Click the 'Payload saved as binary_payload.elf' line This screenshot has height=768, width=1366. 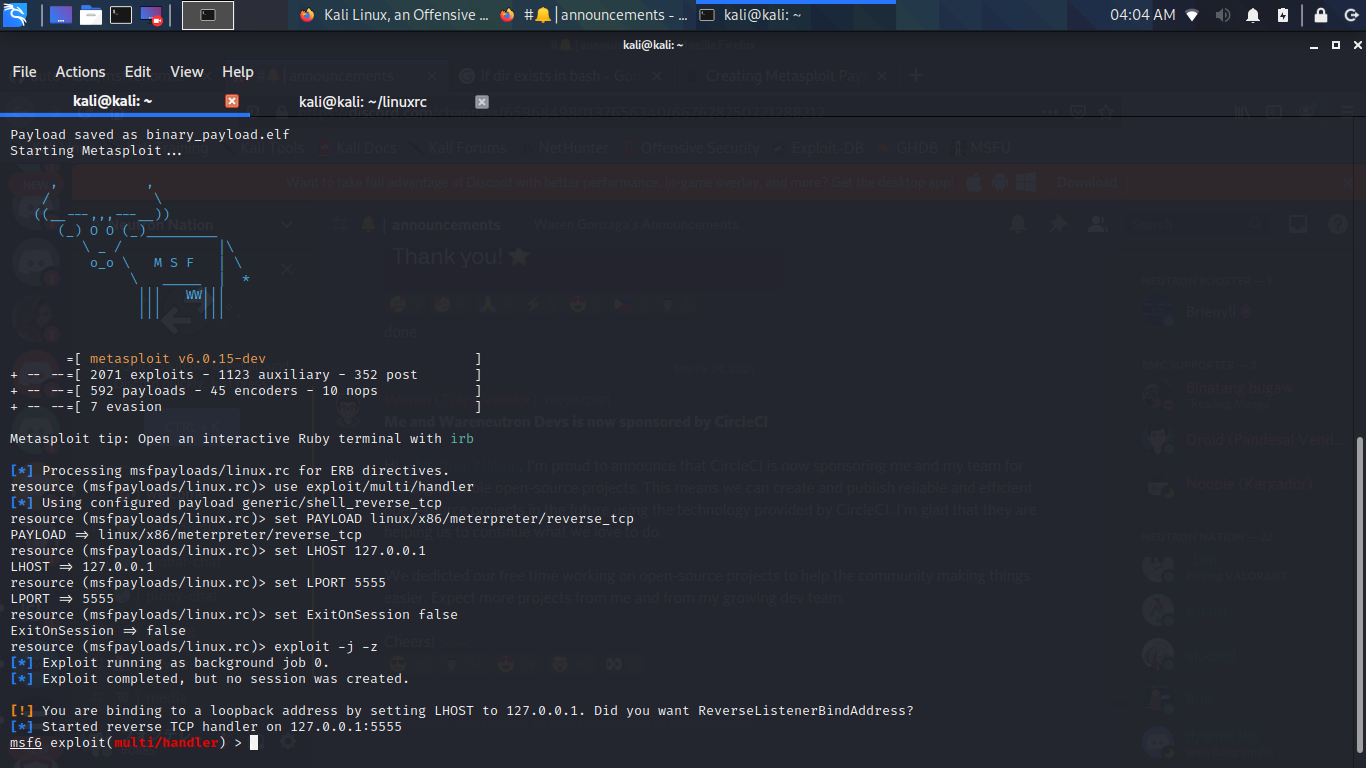pos(150,134)
